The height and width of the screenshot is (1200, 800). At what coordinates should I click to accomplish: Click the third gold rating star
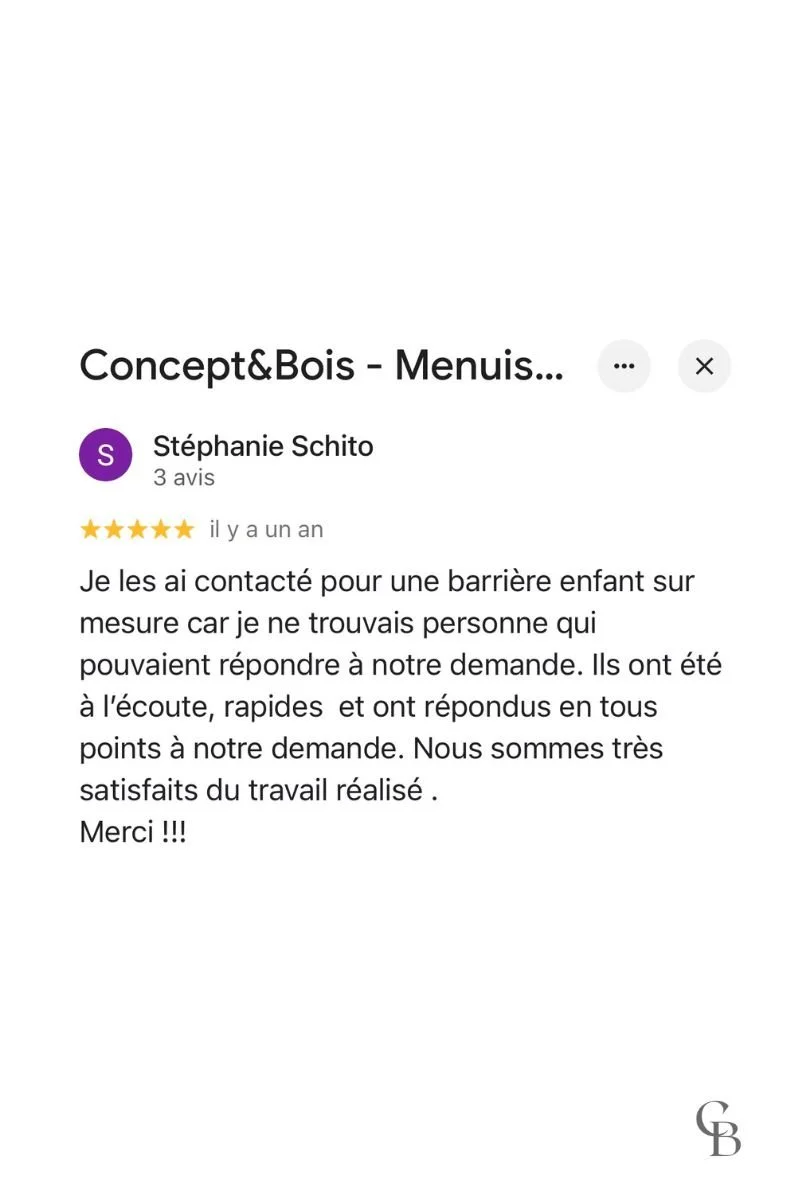click(137, 529)
